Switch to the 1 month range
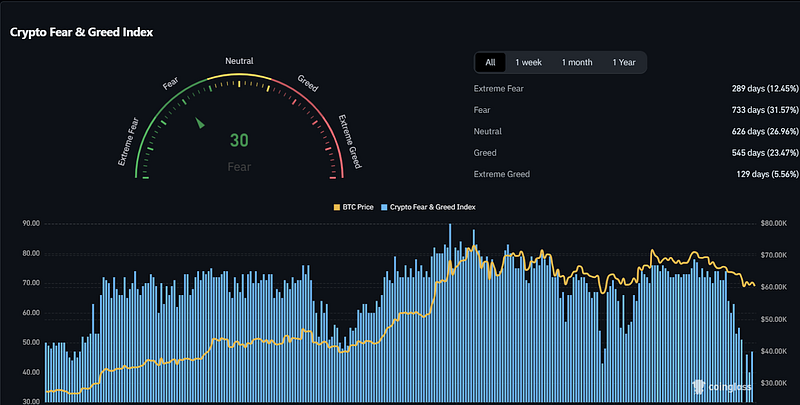The image size is (800, 405). pyautogui.click(x=577, y=62)
